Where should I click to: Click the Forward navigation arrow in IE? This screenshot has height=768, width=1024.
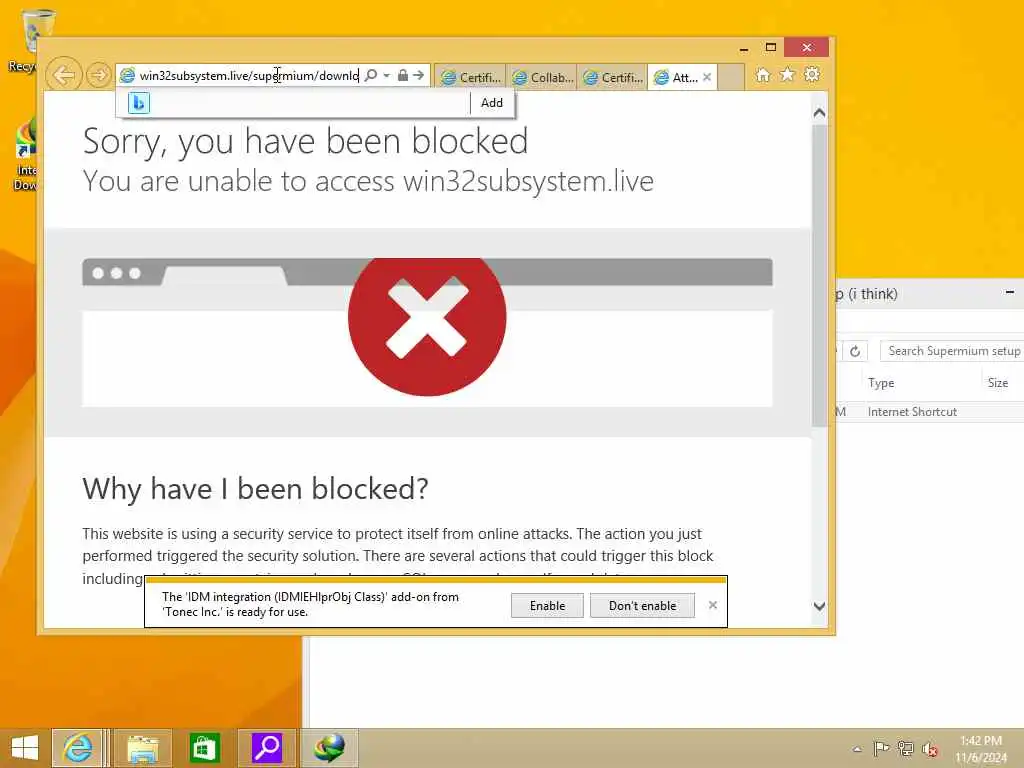[x=99, y=75]
